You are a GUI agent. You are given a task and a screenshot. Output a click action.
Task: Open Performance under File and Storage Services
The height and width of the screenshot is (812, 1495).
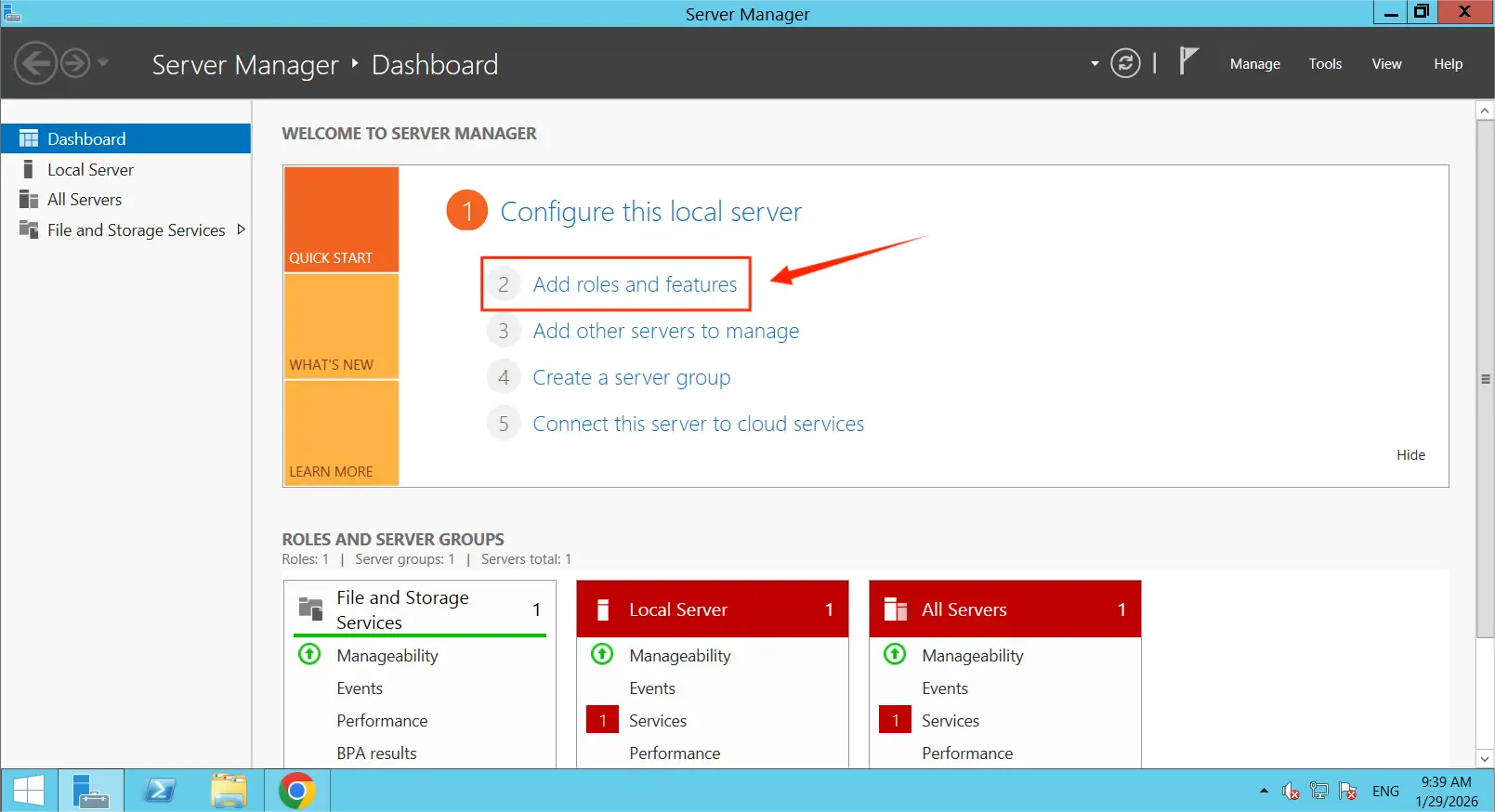[x=382, y=721]
